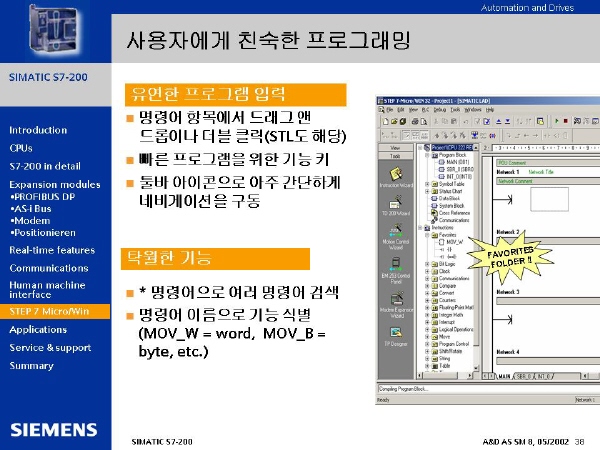The height and width of the screenshot is (450, 600).
Task: Select the MAIN editor tab
Action: click(505, 377)
